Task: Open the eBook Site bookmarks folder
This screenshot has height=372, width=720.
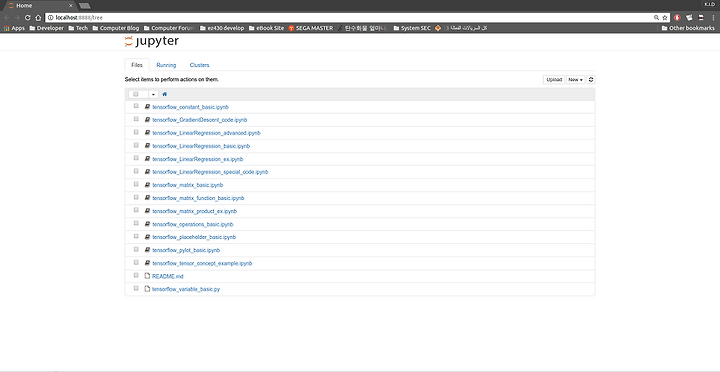Action: [x=266, y=28]
